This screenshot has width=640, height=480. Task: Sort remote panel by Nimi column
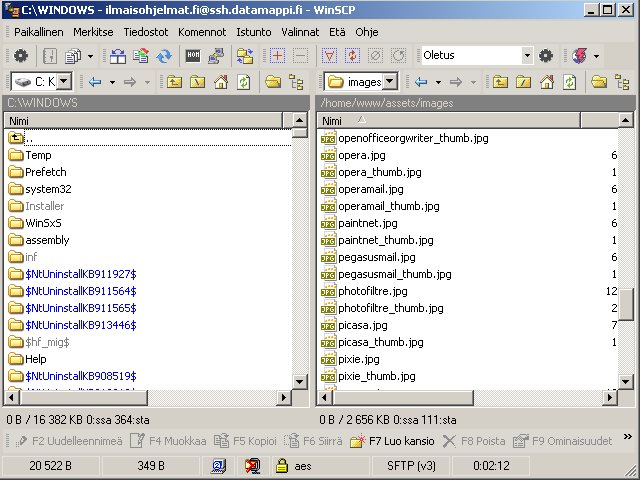[449, 121]
